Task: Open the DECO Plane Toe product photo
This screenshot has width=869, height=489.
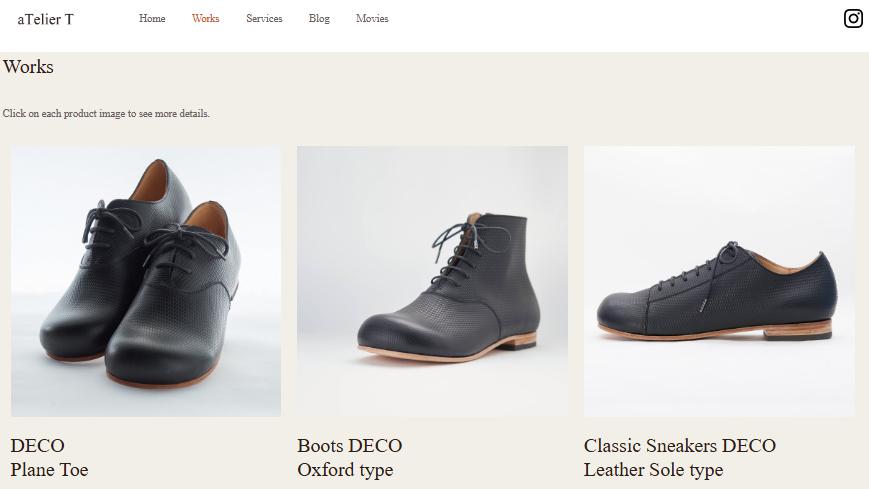Action: click(x=146, y=281)
